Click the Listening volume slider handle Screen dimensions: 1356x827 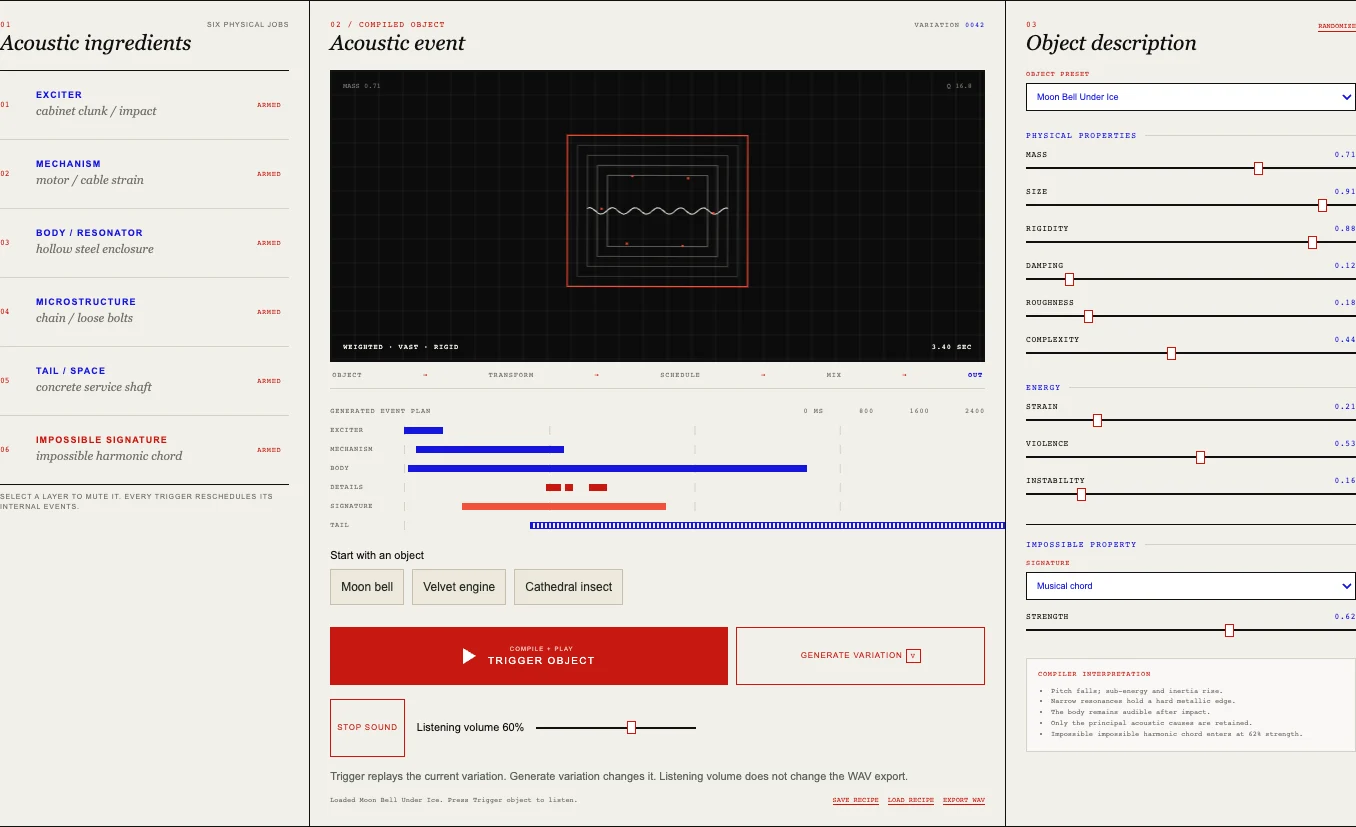coord(631,727)
